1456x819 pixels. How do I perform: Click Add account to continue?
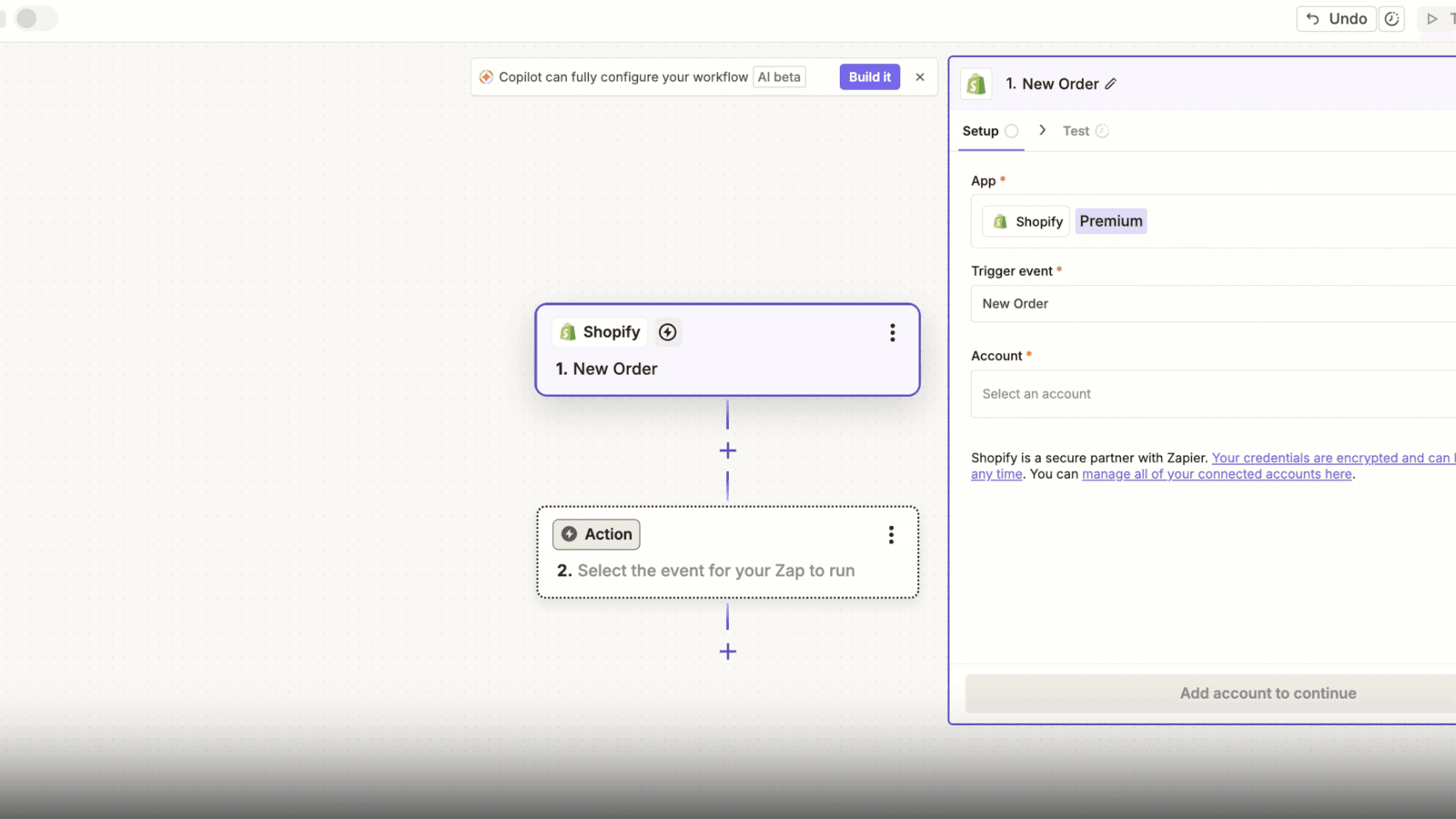[1268, 693]
